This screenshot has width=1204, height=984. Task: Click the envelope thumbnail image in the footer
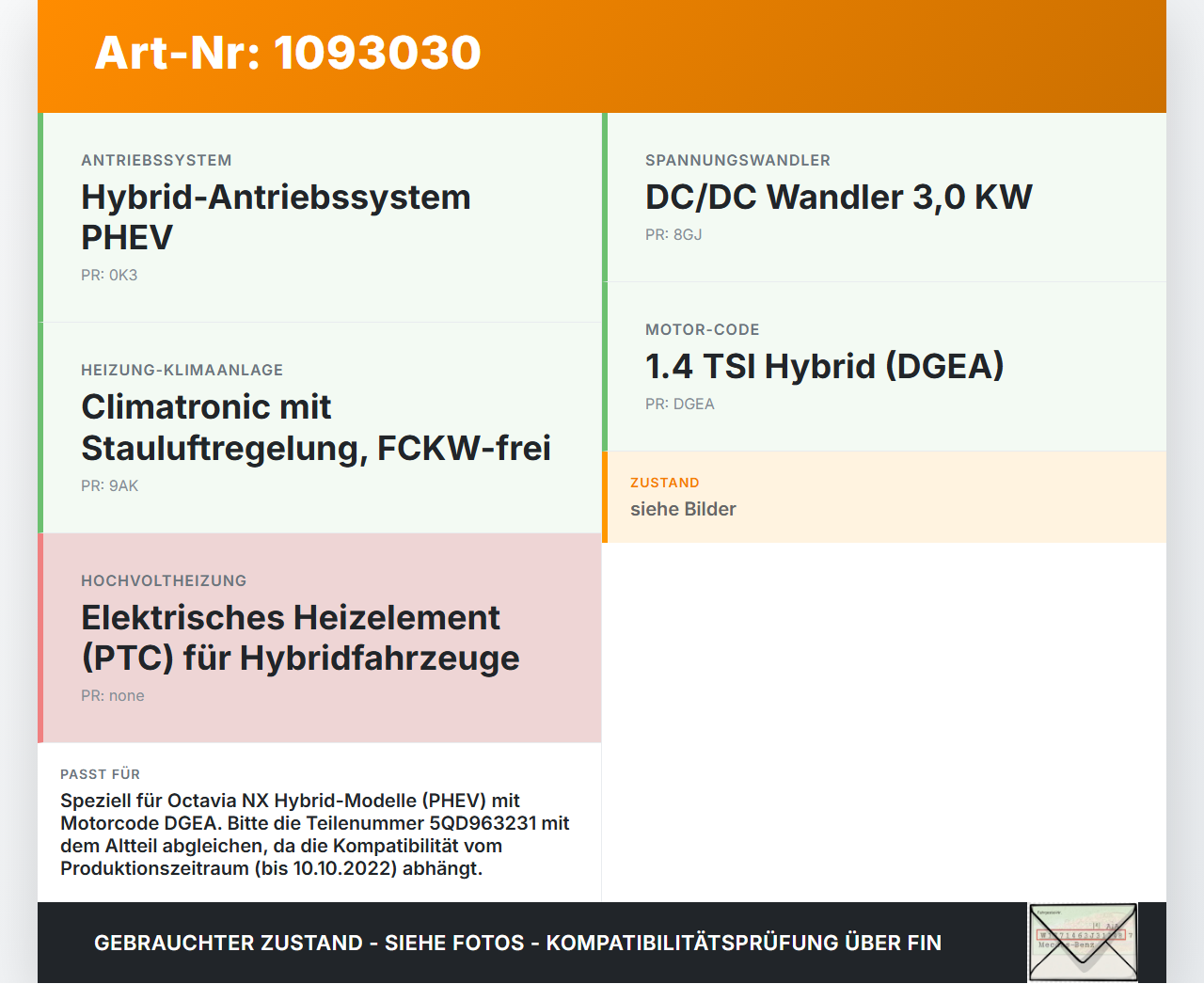tap(1083, 943)
